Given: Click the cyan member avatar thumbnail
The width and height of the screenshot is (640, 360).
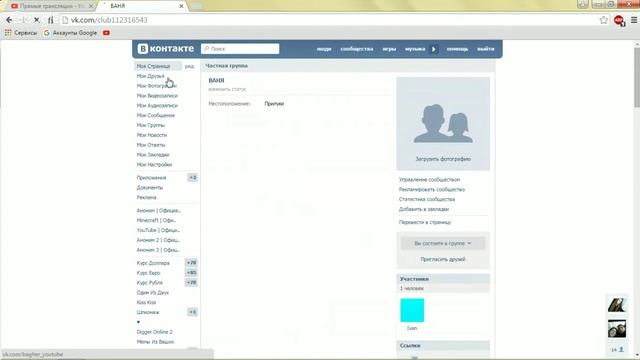Looking at the screenshot, I should [412, 310].
